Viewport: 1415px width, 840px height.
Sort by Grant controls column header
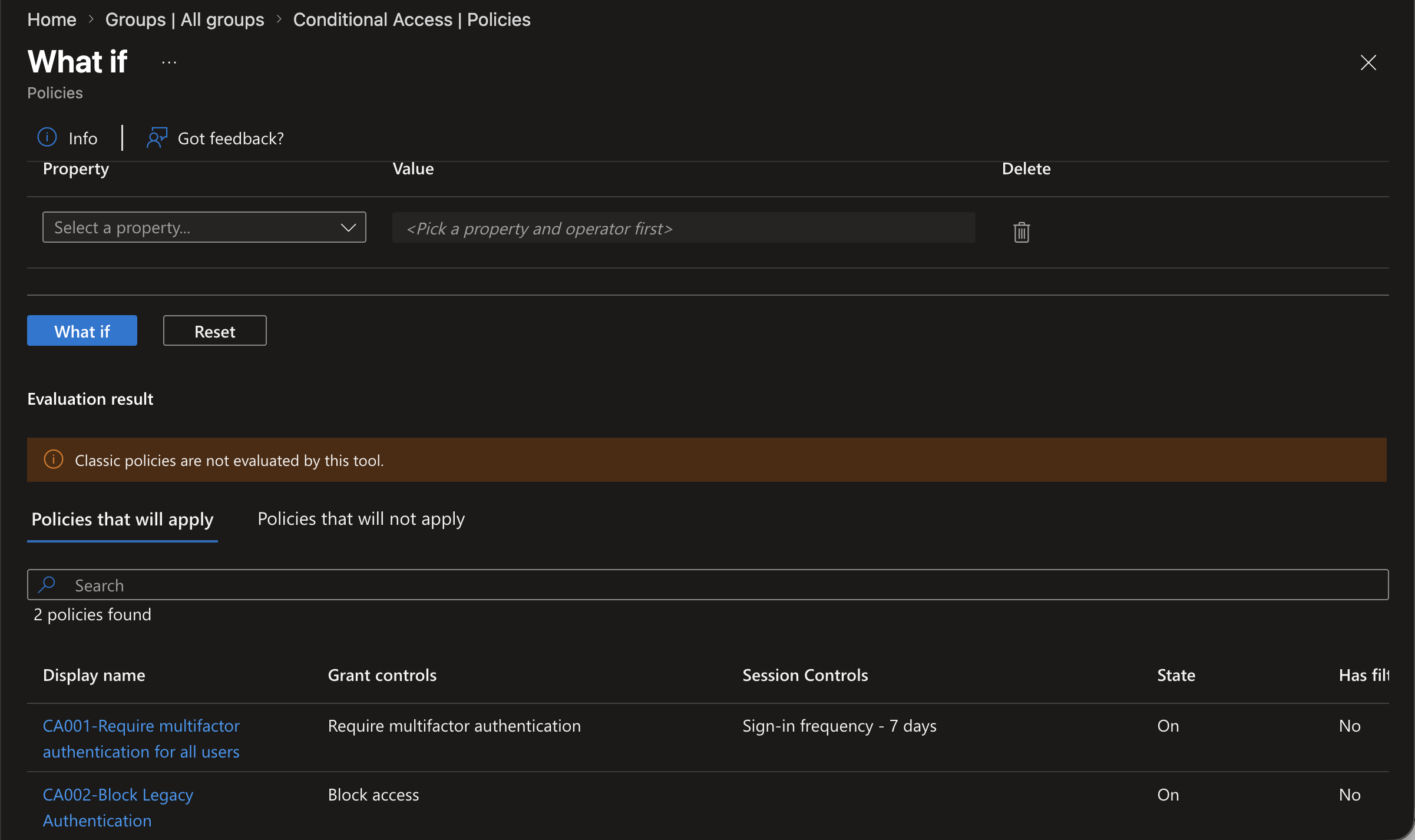point(382,675)
